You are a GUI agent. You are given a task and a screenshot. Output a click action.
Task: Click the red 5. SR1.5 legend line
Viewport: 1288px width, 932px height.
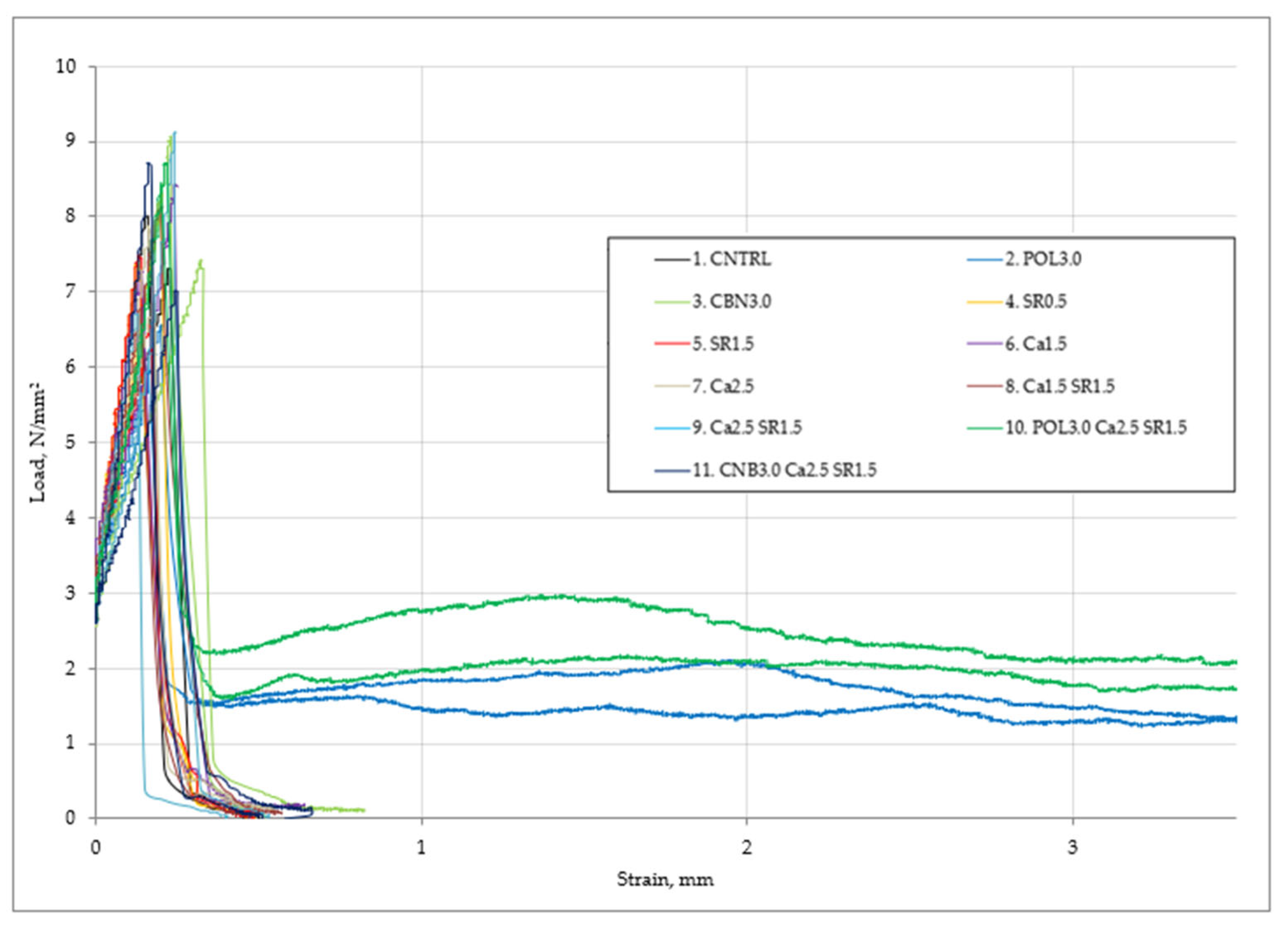point(672,345)
